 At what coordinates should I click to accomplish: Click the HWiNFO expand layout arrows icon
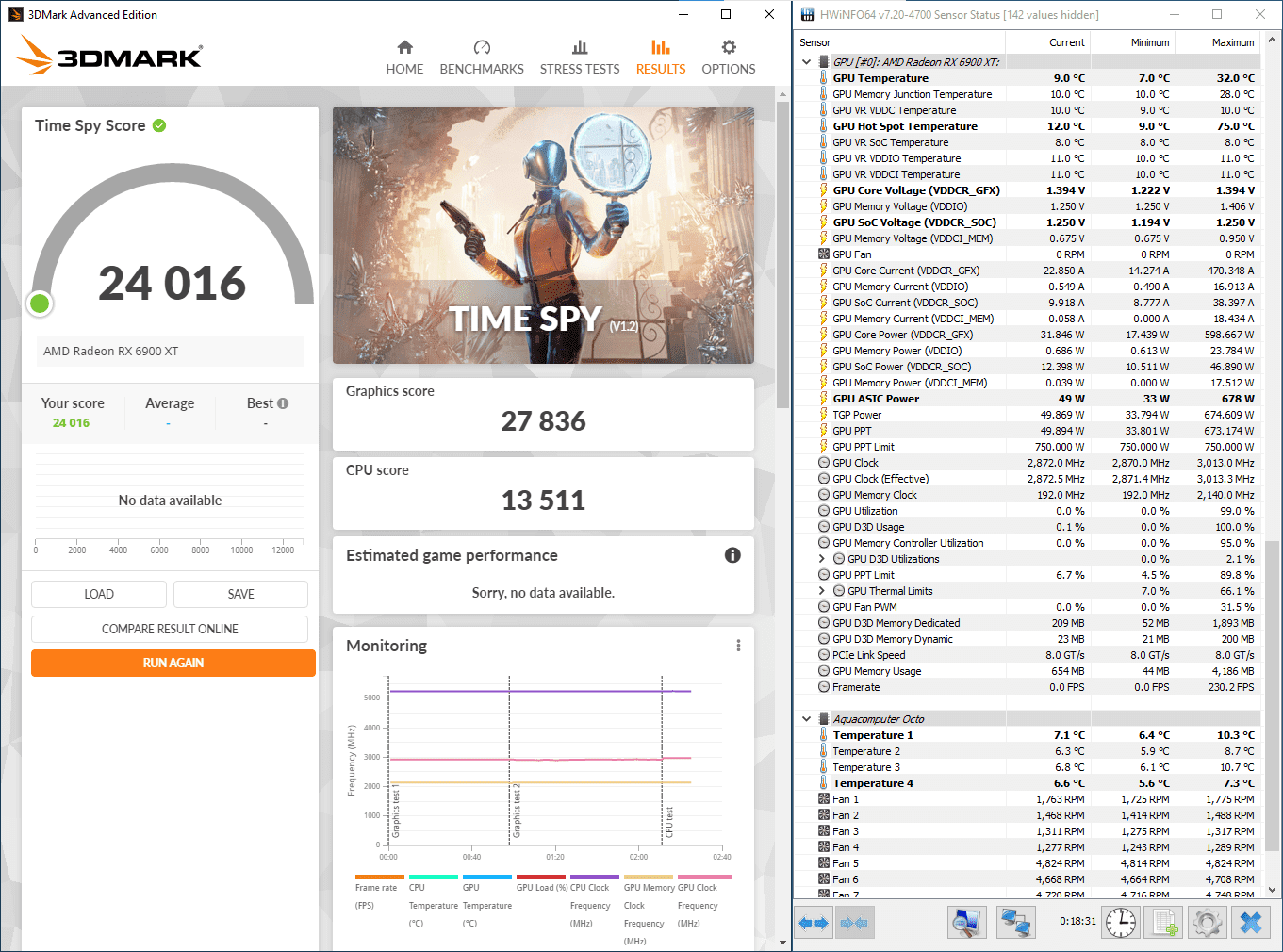point(813,923)
